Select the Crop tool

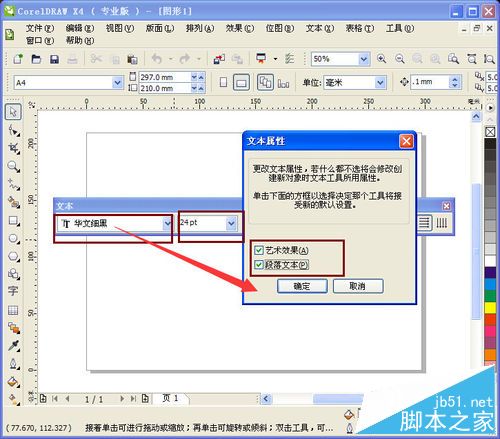click(14, 148)
